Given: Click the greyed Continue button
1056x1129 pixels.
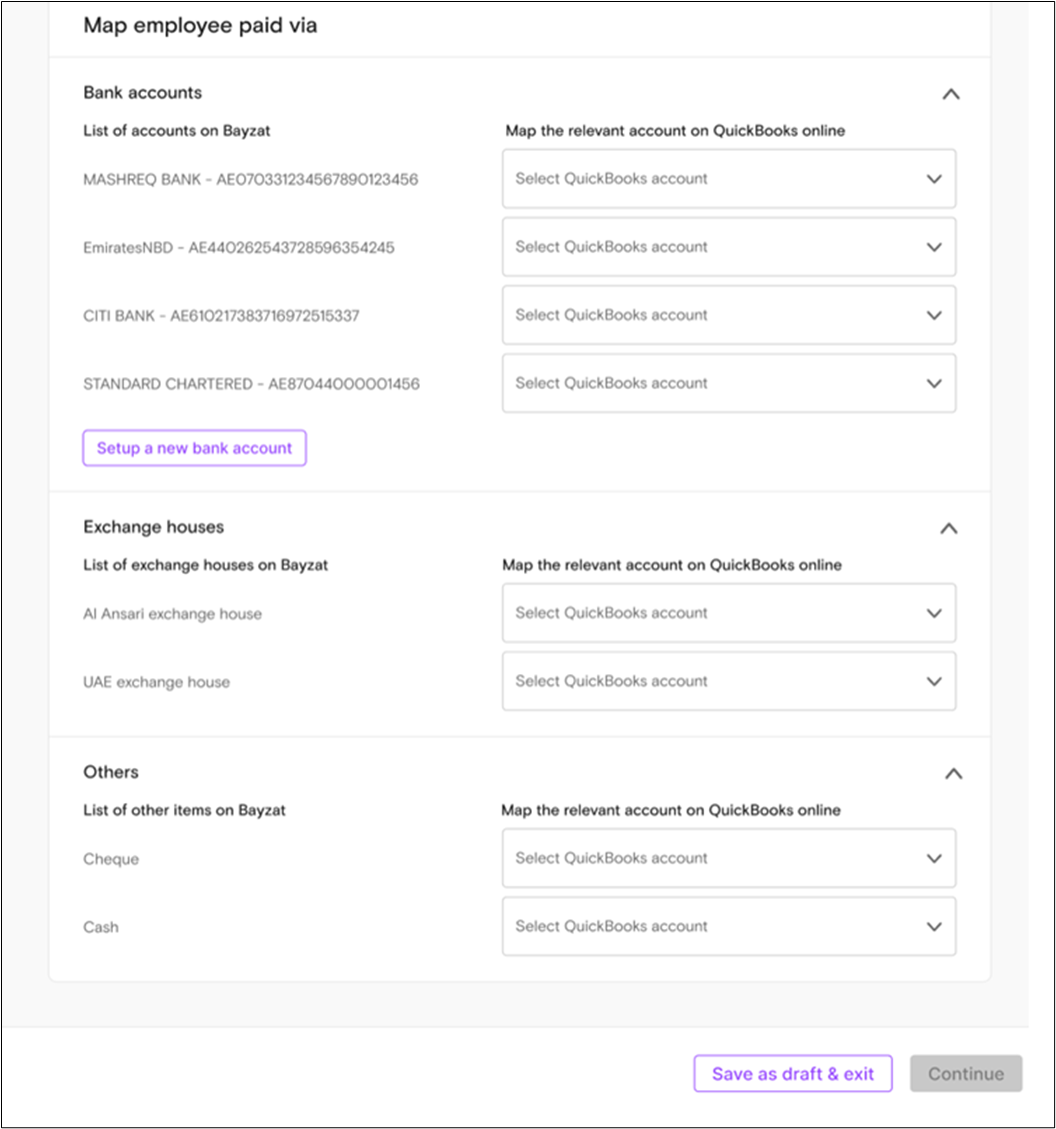Looking at the screenshot, I should click(x=966, y=1074).
